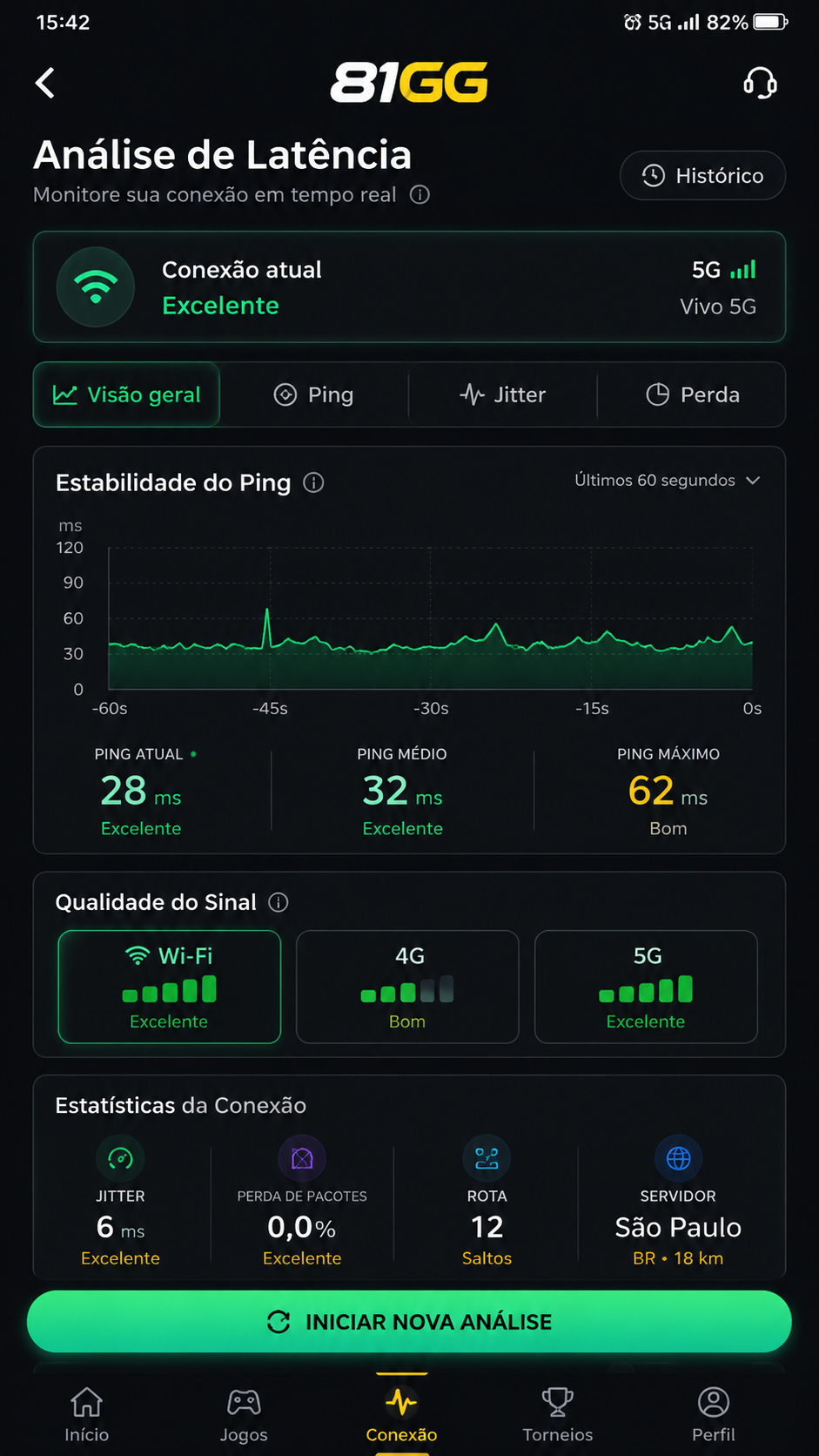Tap the 5G signal bars in connection card
819x1456 pixels.
pyautogui.click(x=743, y=270)
